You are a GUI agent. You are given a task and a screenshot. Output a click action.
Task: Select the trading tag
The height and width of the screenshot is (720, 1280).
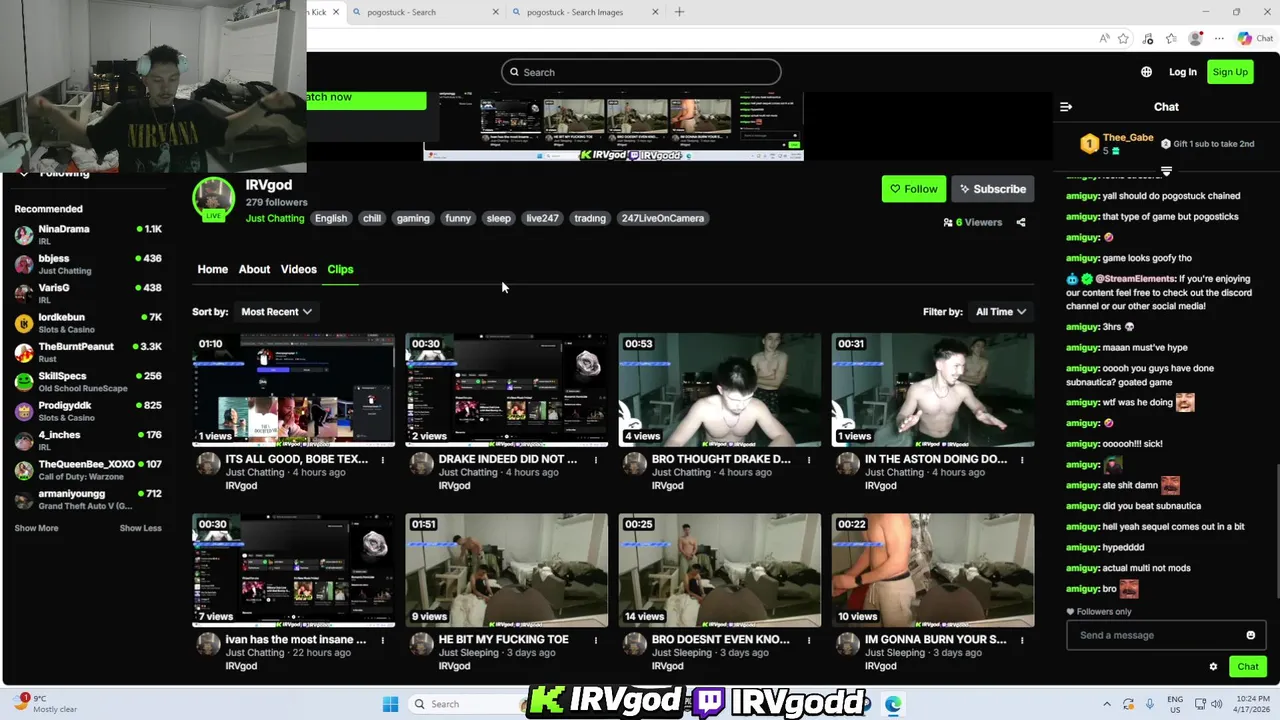pos(590,218)
